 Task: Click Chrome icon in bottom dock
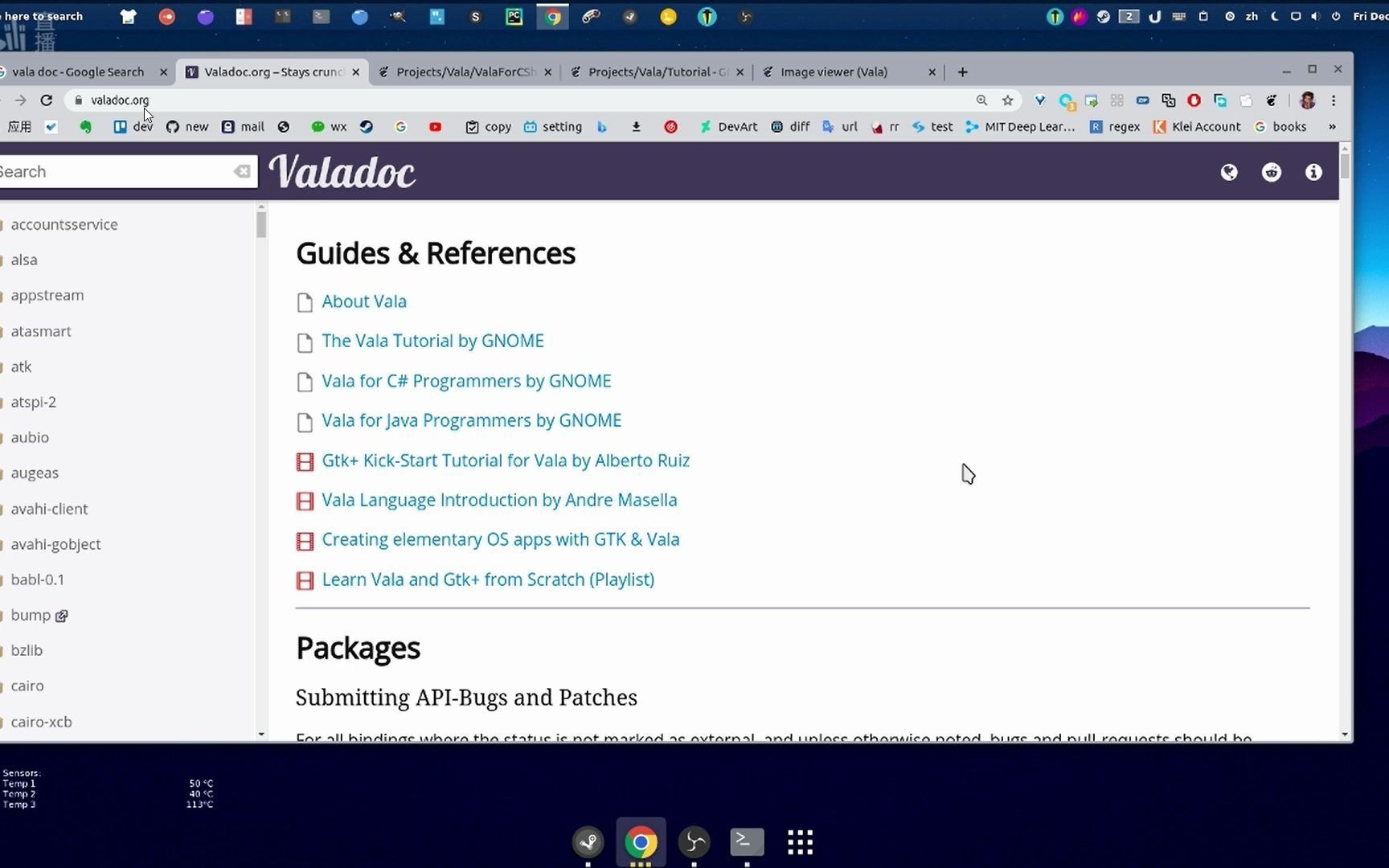[x=641, y=841]
